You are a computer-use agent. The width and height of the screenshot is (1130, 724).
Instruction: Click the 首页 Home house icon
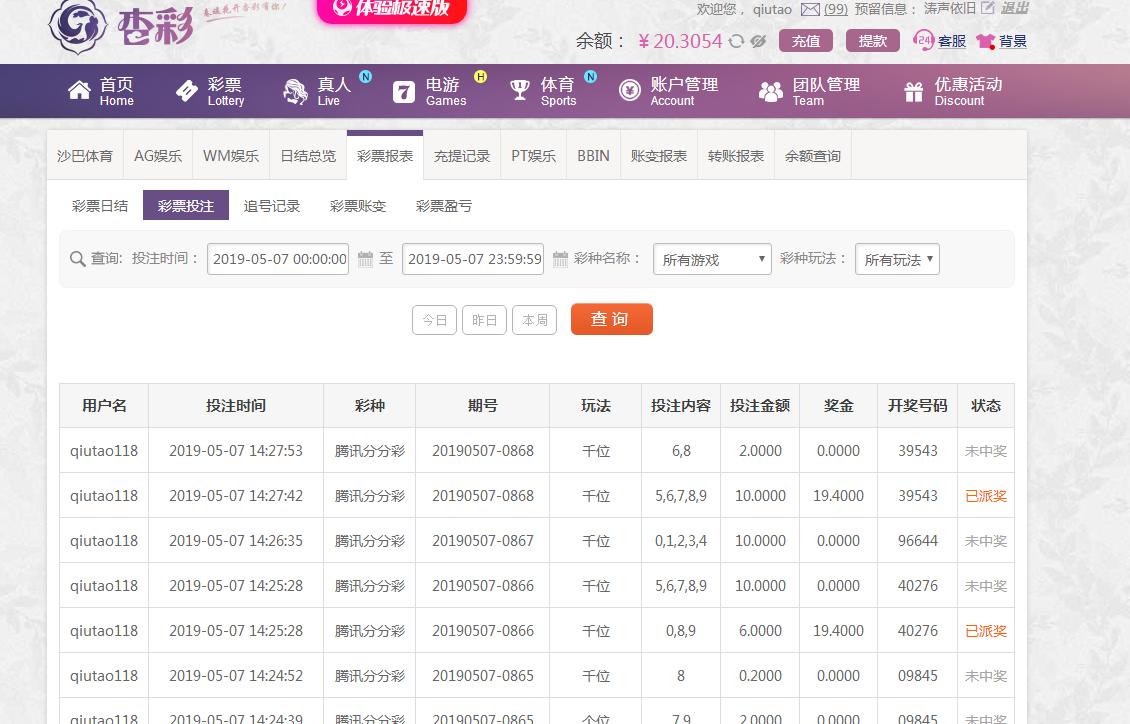click(79, 91)
